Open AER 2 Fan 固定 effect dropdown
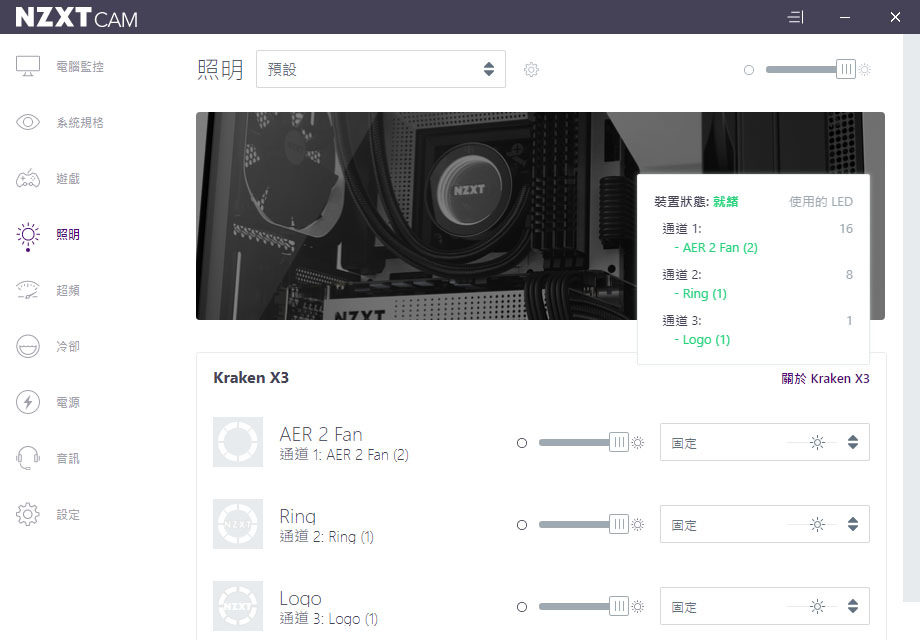Viewport: 920px width, 640px height. [765, 442]
